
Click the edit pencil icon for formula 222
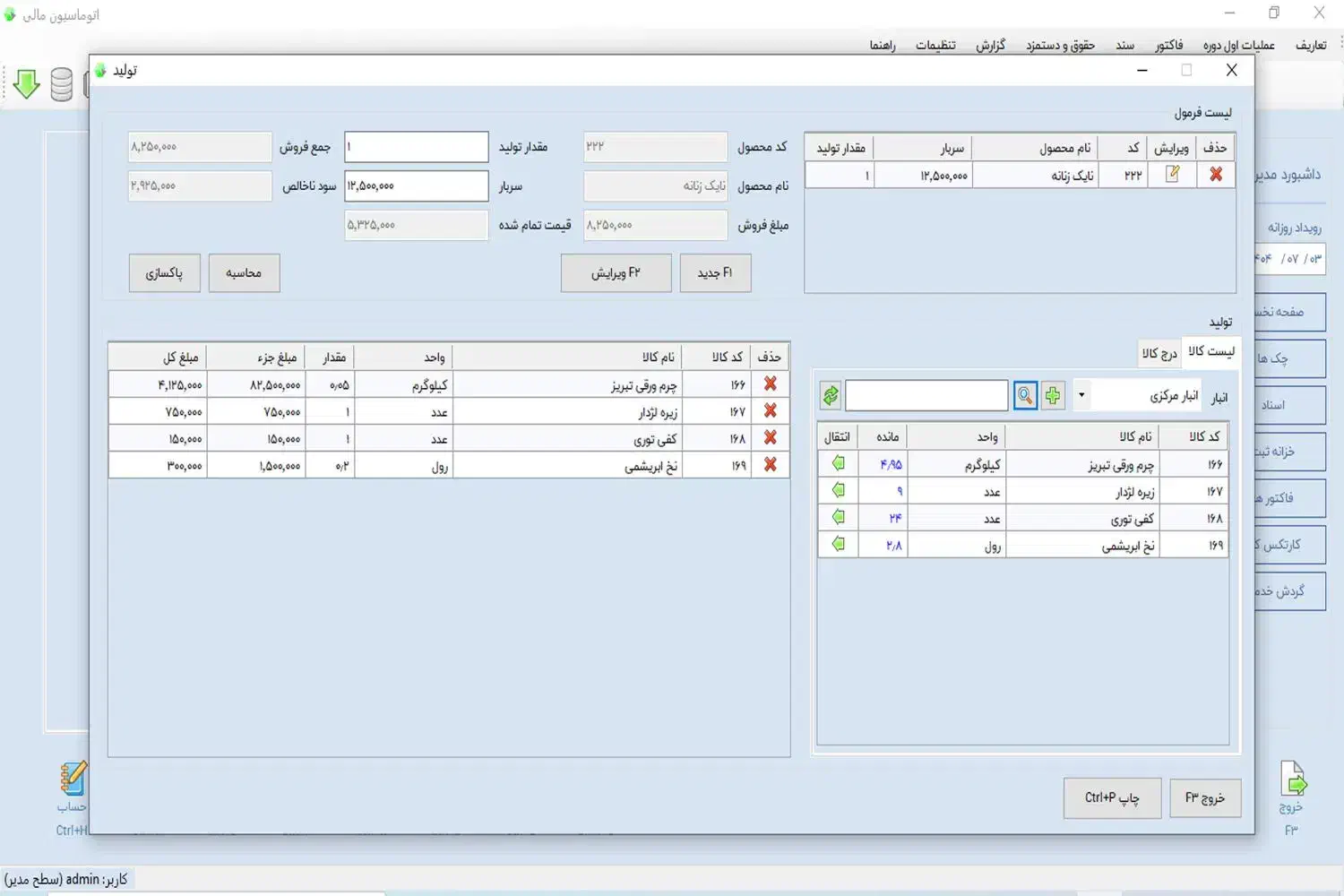click(1172, 175)
